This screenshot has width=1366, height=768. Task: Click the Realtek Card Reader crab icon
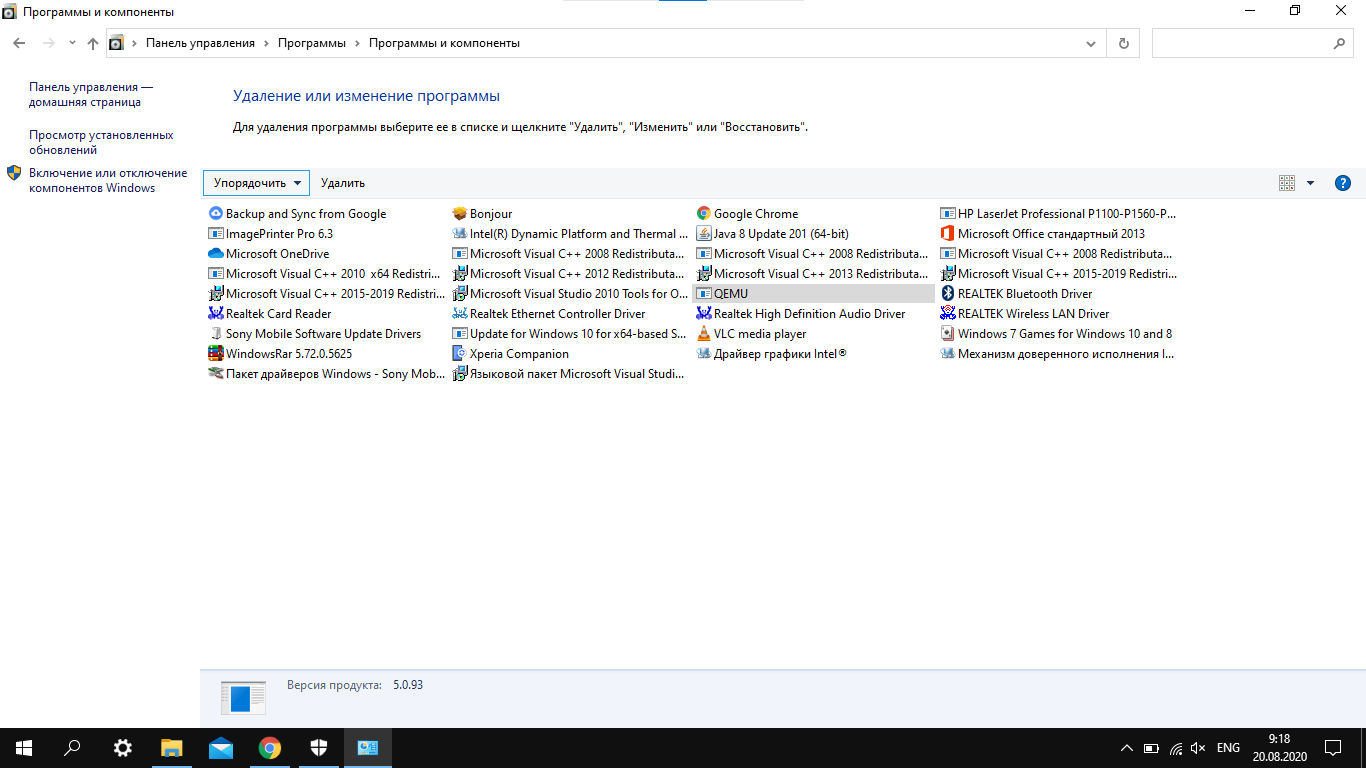coord(215,313)
